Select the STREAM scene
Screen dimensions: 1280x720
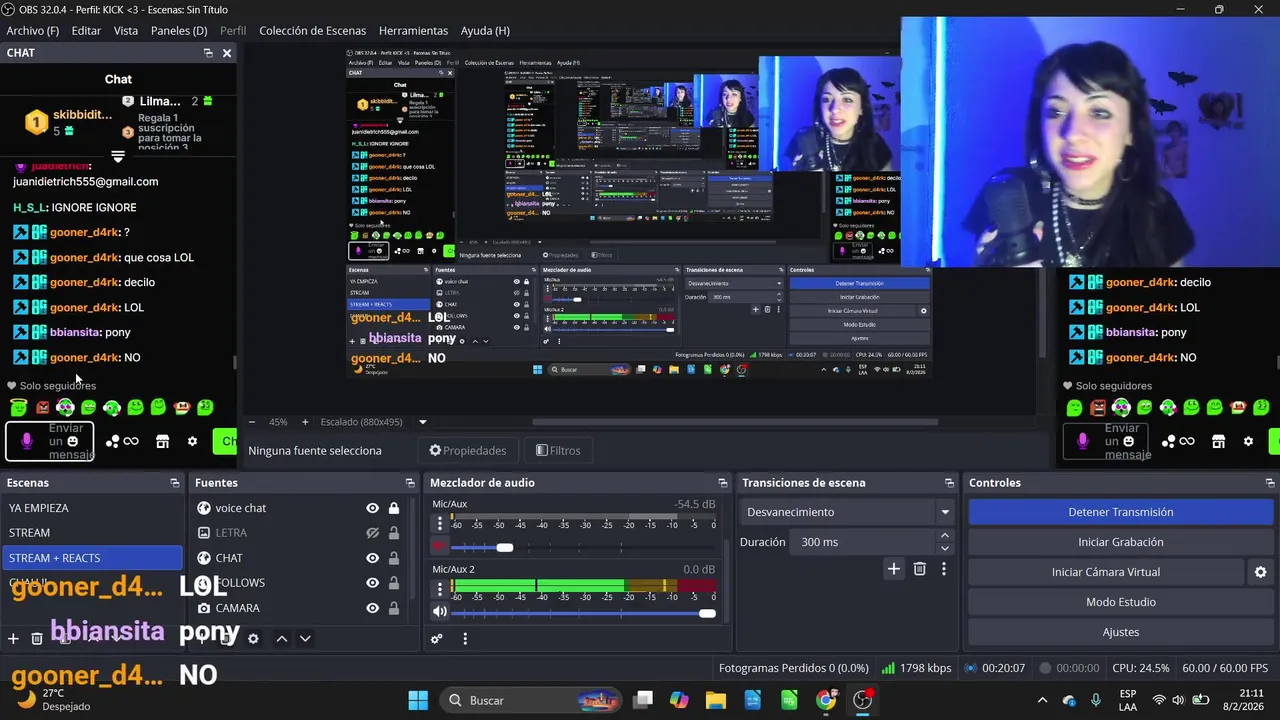92,533
